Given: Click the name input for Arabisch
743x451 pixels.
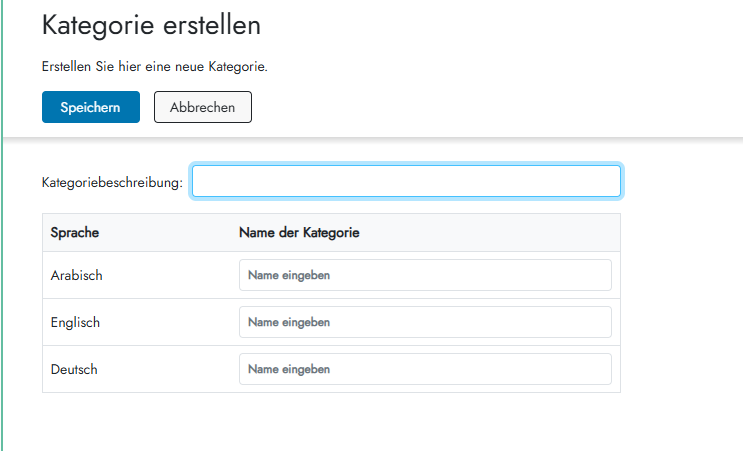Looking at the screenshot, I should [x=425, y=275].
